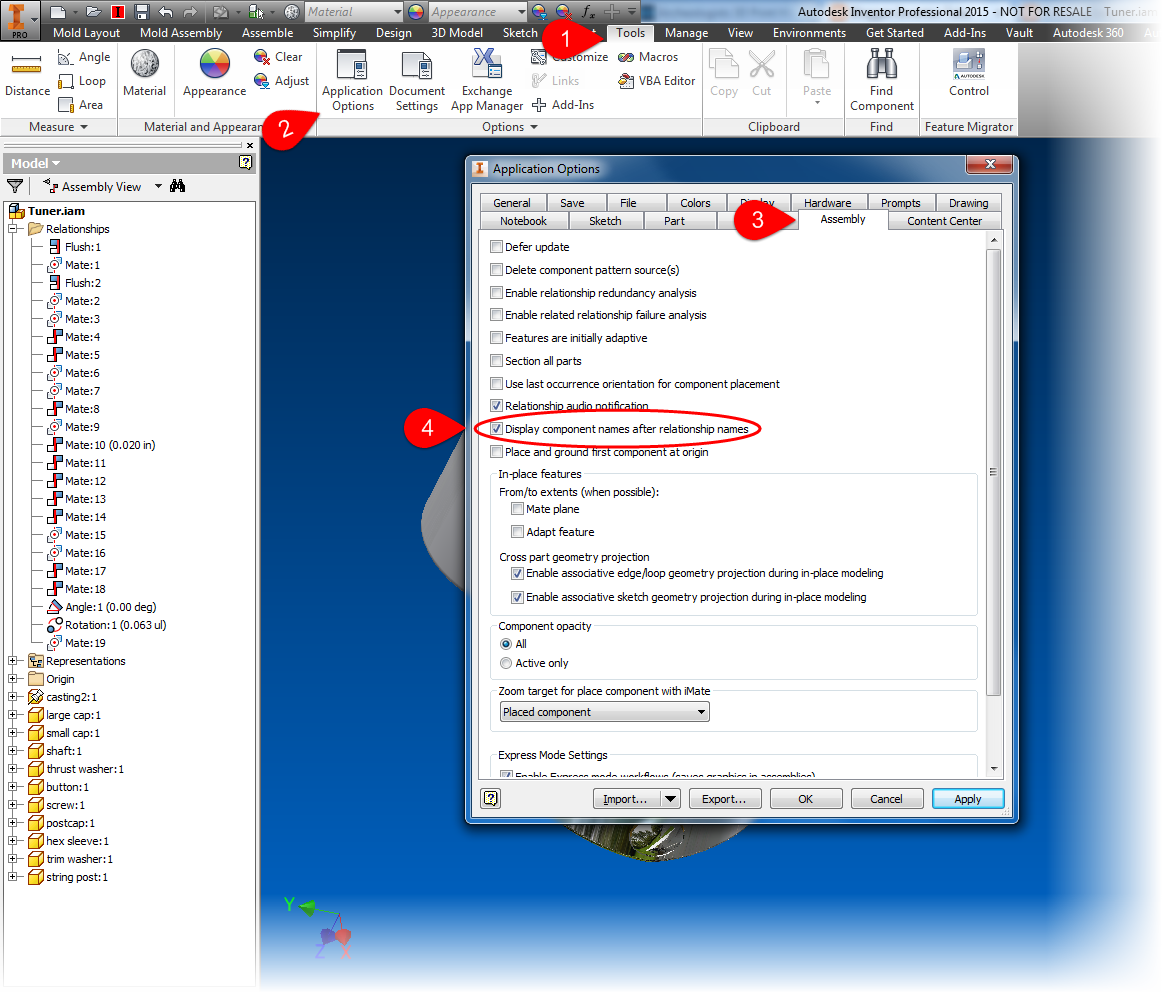
Task: Click the Export... button
Action: point(724,799)
